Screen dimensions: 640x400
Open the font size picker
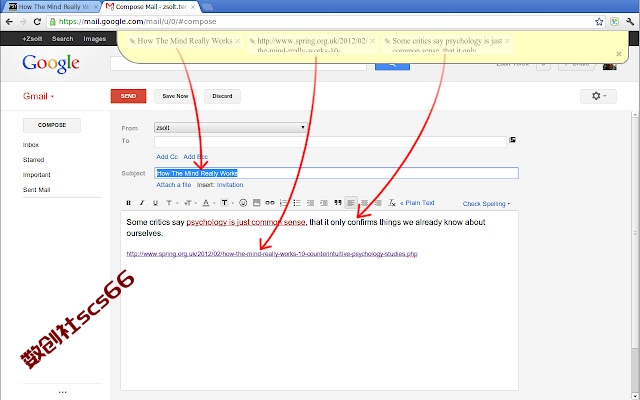[x=190, y=203]
